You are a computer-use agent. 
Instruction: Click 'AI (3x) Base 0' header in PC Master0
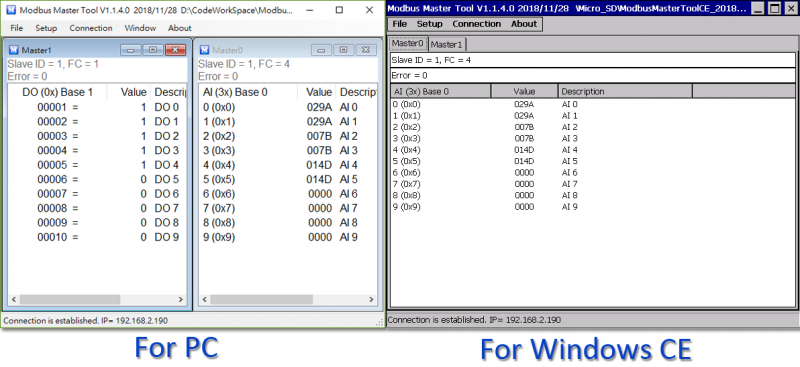pos(248,92)
